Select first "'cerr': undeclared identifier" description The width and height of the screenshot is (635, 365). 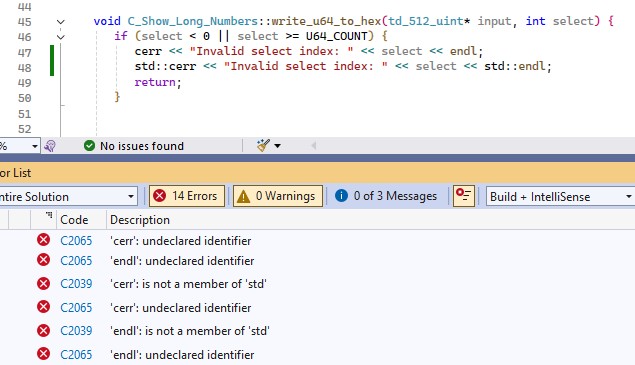tap(181, 241)
